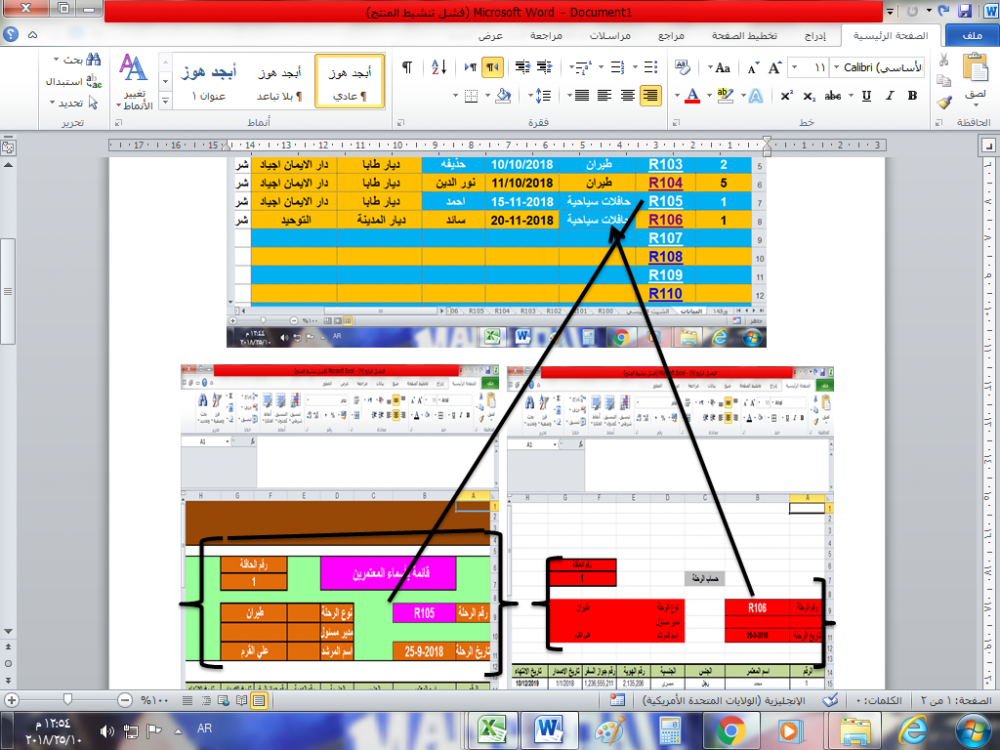Open Change Styles (تغيير الأنماط)

[x=133, y=82]
